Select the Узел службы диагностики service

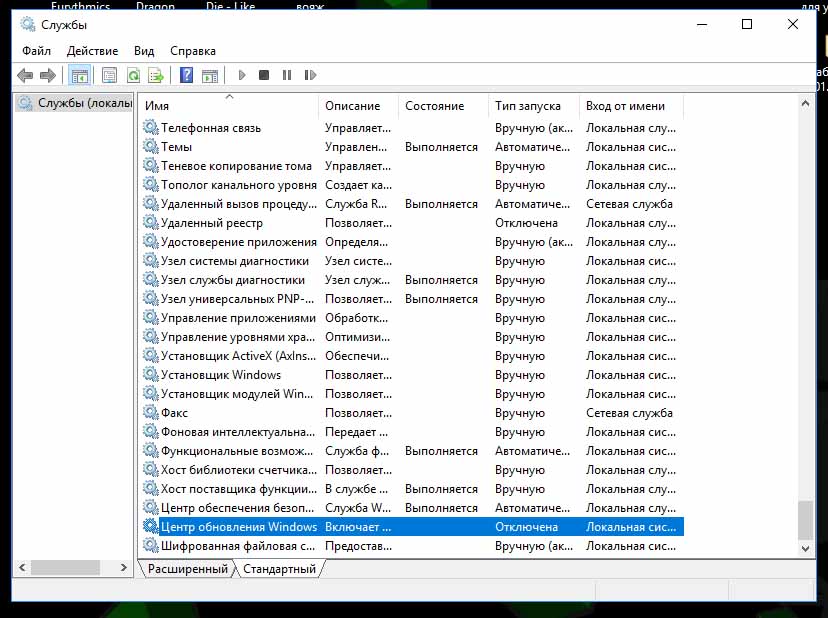click(x=413, y=280)
